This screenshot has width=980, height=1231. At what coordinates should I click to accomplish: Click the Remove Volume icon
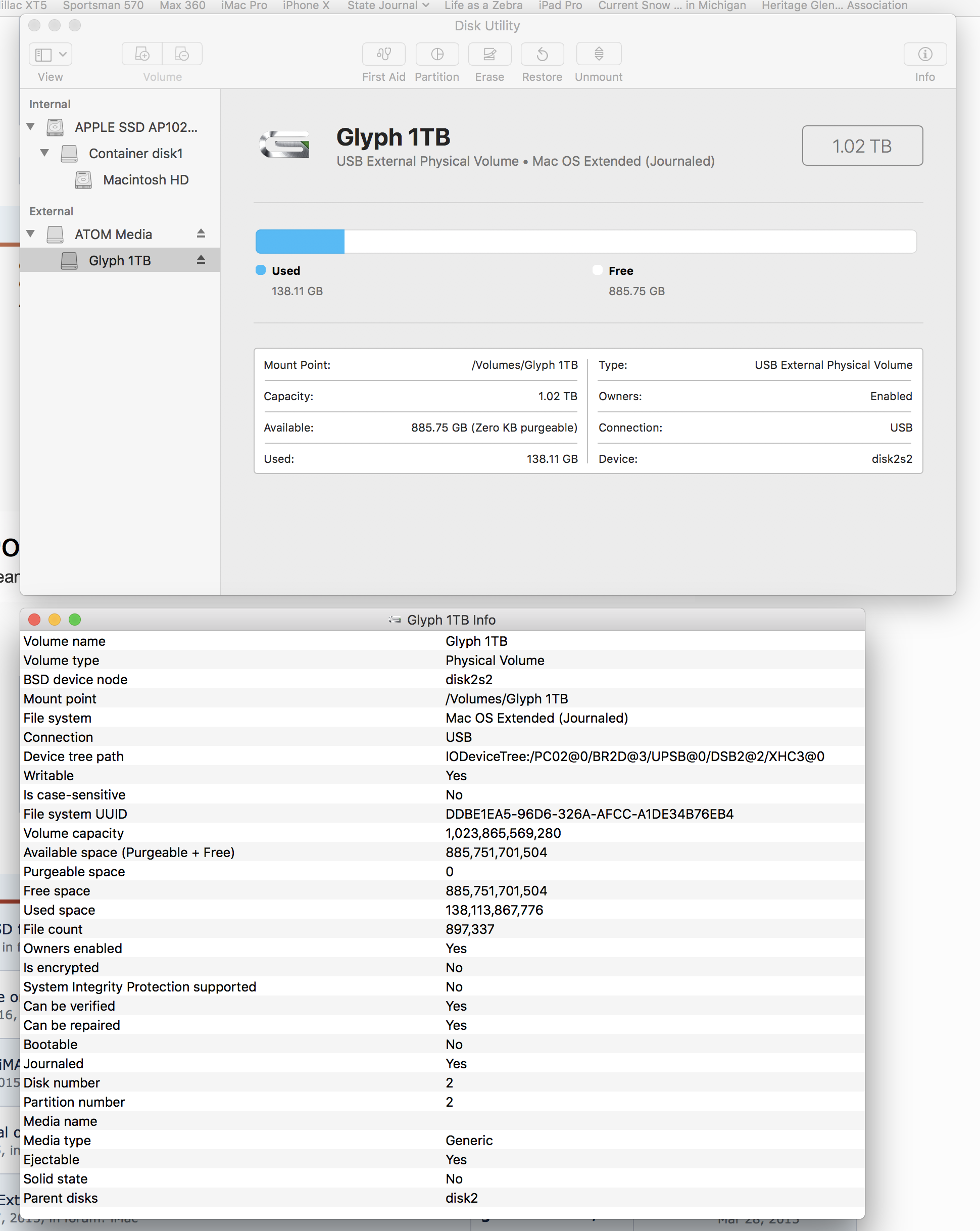182,54
